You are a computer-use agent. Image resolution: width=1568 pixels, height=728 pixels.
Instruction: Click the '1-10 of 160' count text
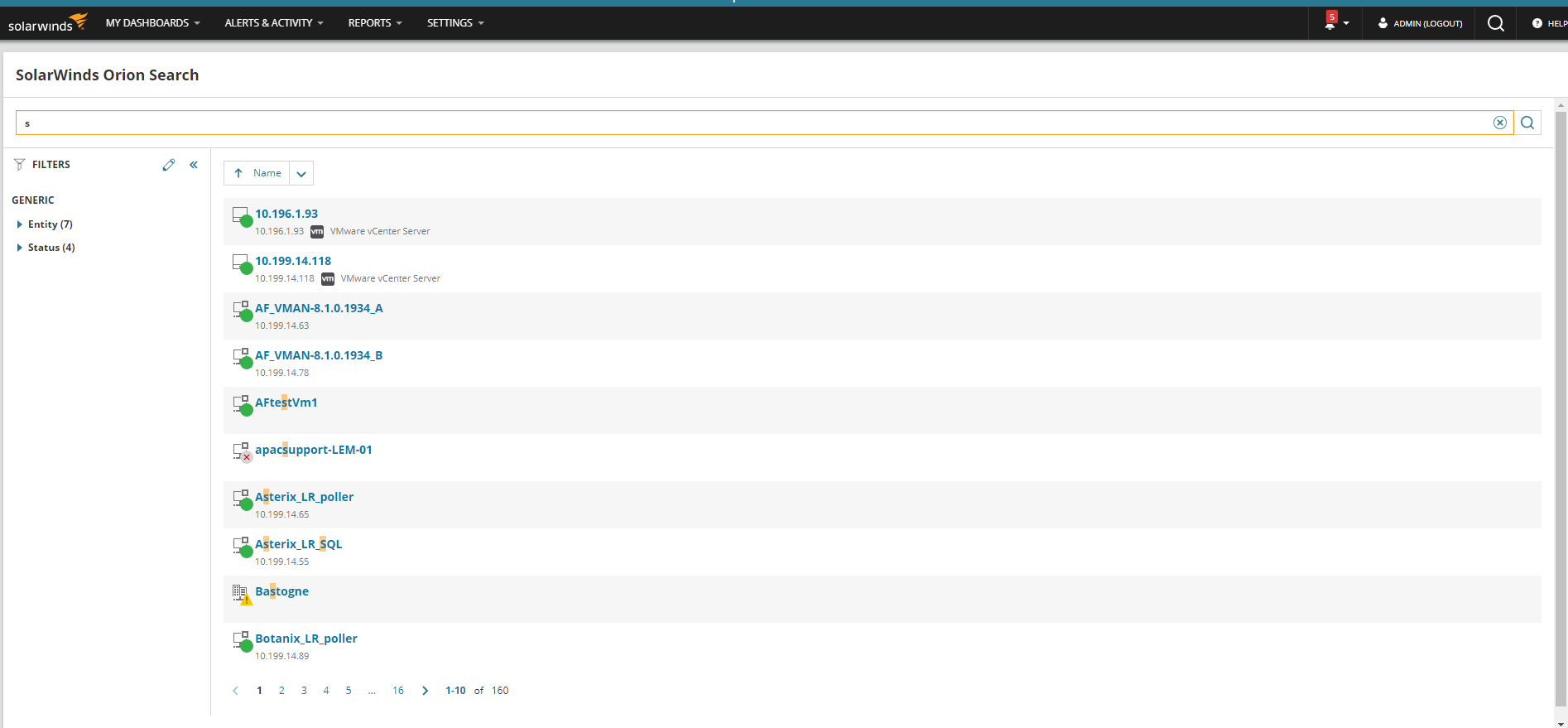point(477,691)
